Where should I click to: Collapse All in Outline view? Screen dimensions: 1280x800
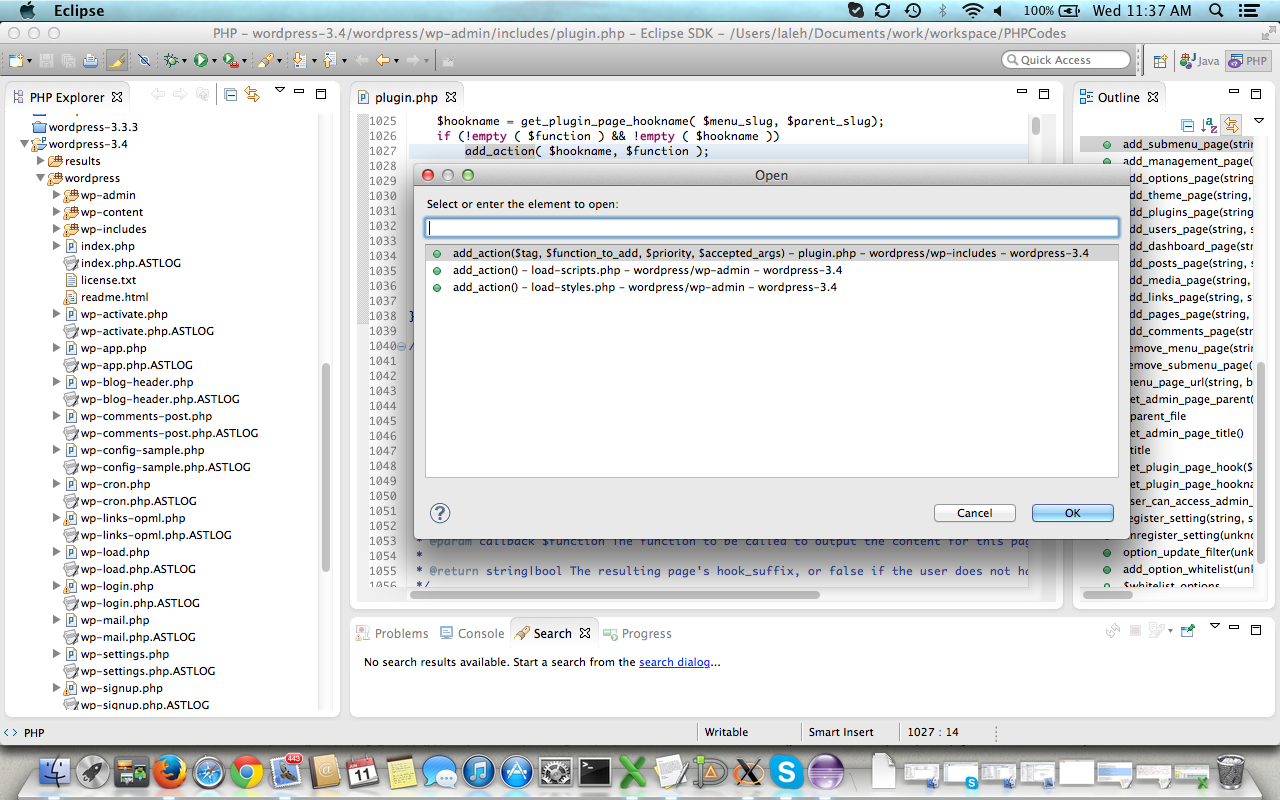point(1187,125)
